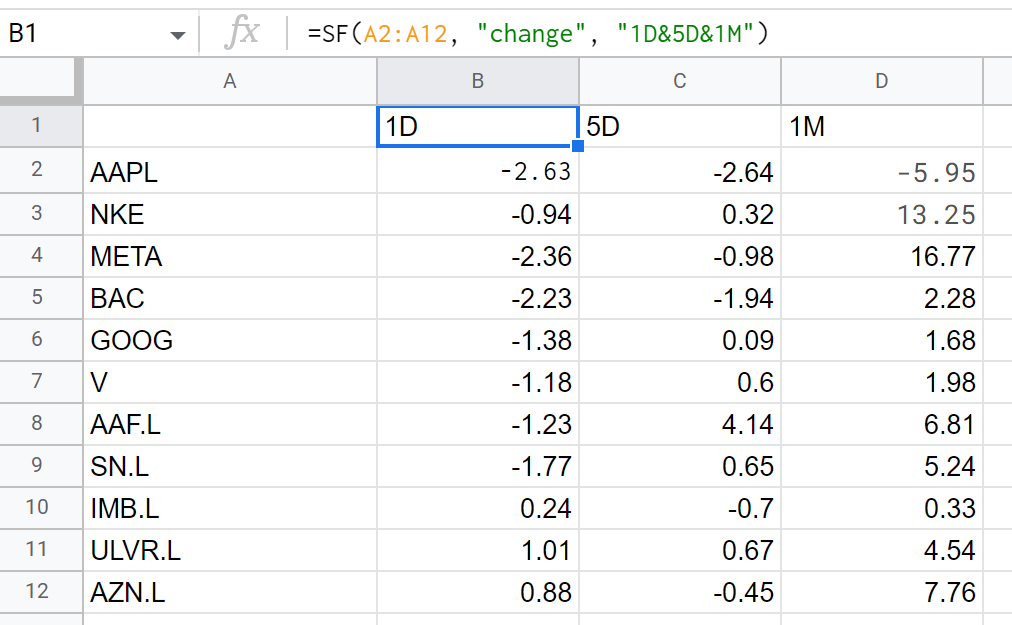
Task: Click the 16.77 value for META
Action: 882,256
